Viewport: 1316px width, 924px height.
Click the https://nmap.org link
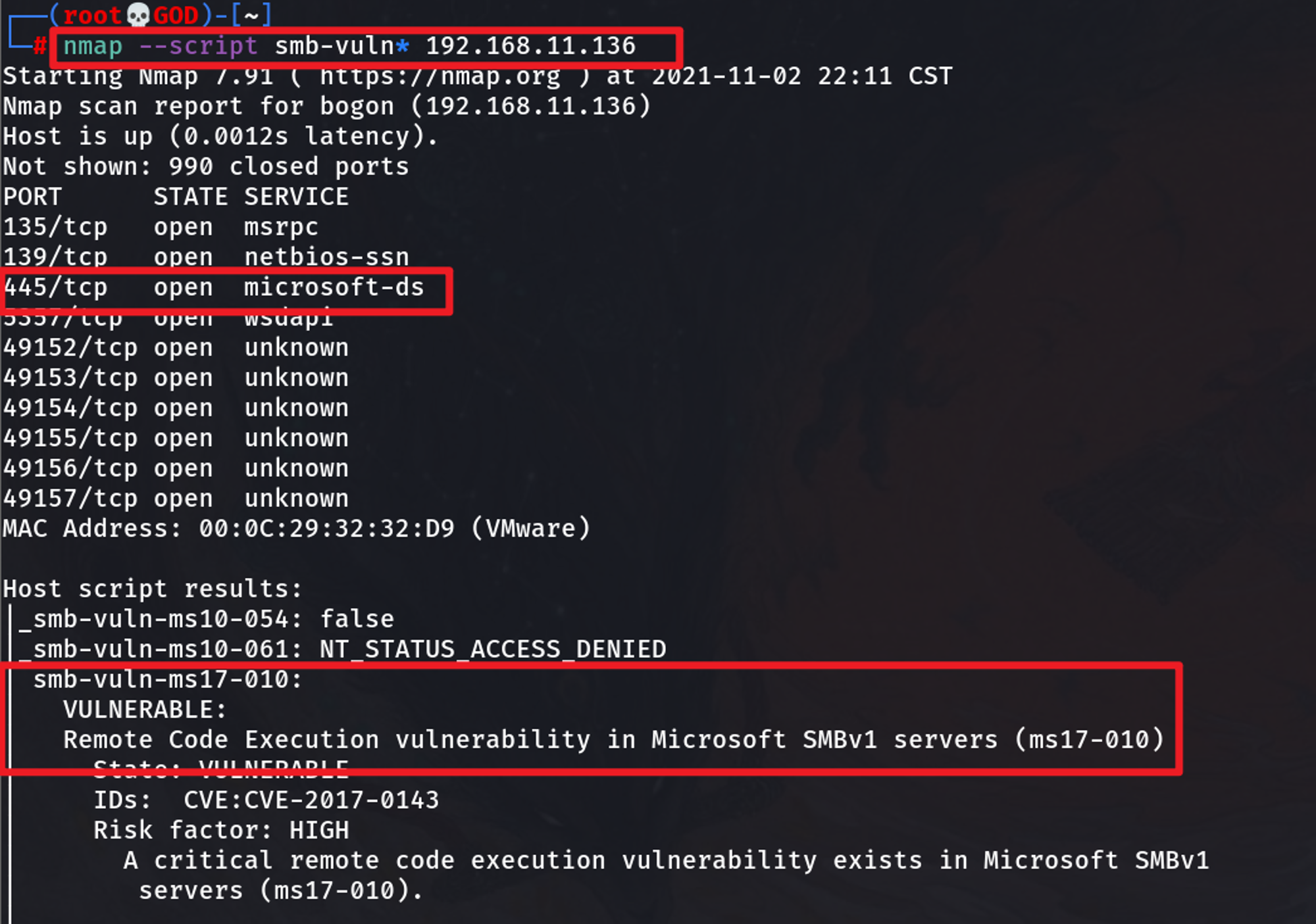(440, 76)
